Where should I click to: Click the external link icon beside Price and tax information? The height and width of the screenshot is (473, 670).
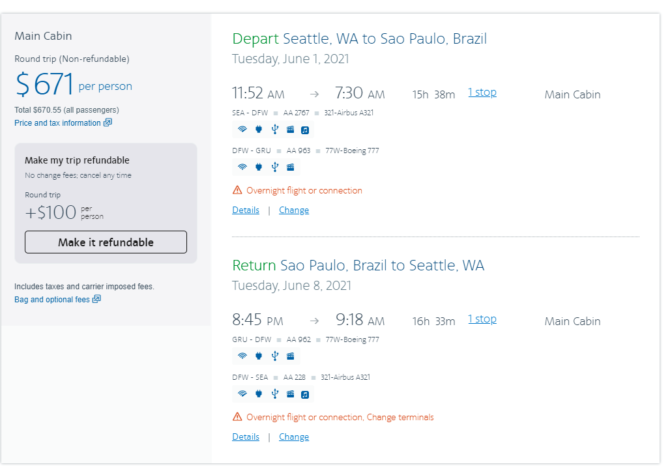[x=108, y=123]
